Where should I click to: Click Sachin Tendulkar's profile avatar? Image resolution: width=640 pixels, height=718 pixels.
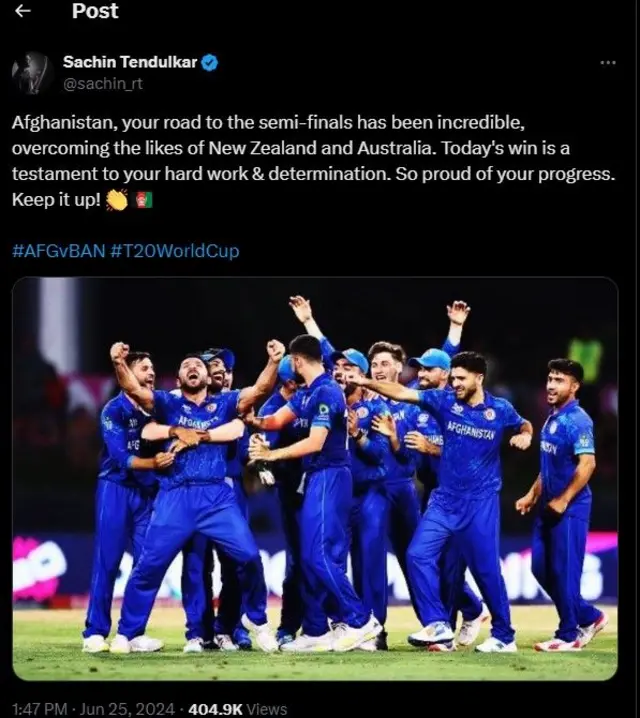point(32,73)
